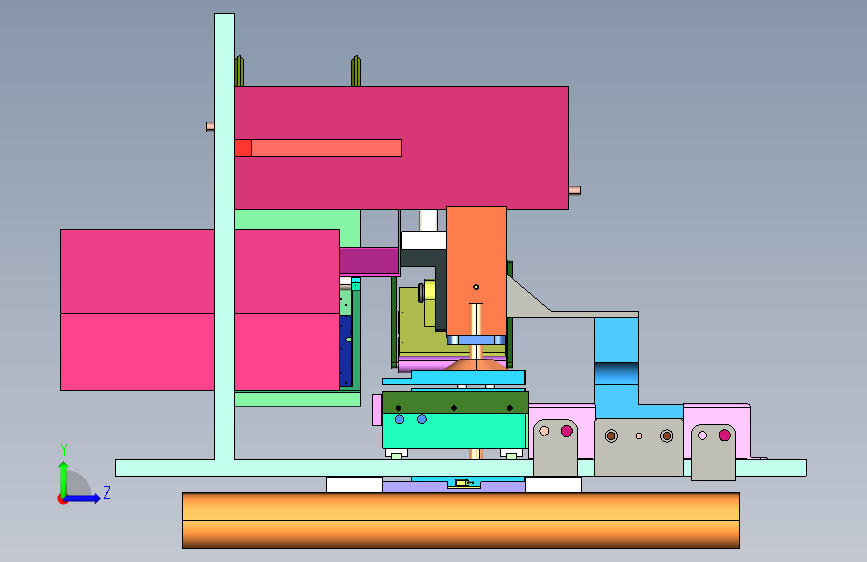Select the large orange cylinder at the bottom
This screenshot has width=867, height=562.
(x=461, y=521)
